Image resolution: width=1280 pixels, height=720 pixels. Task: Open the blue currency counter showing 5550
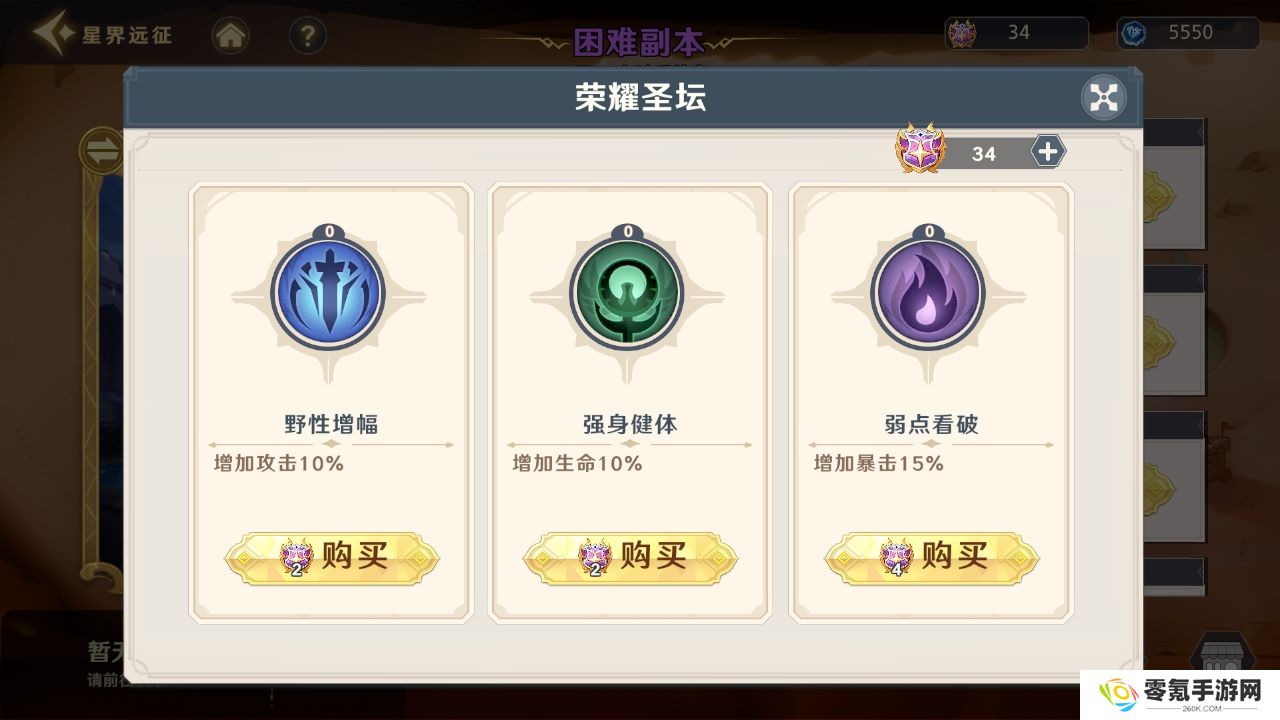(x=1189, y=33)
